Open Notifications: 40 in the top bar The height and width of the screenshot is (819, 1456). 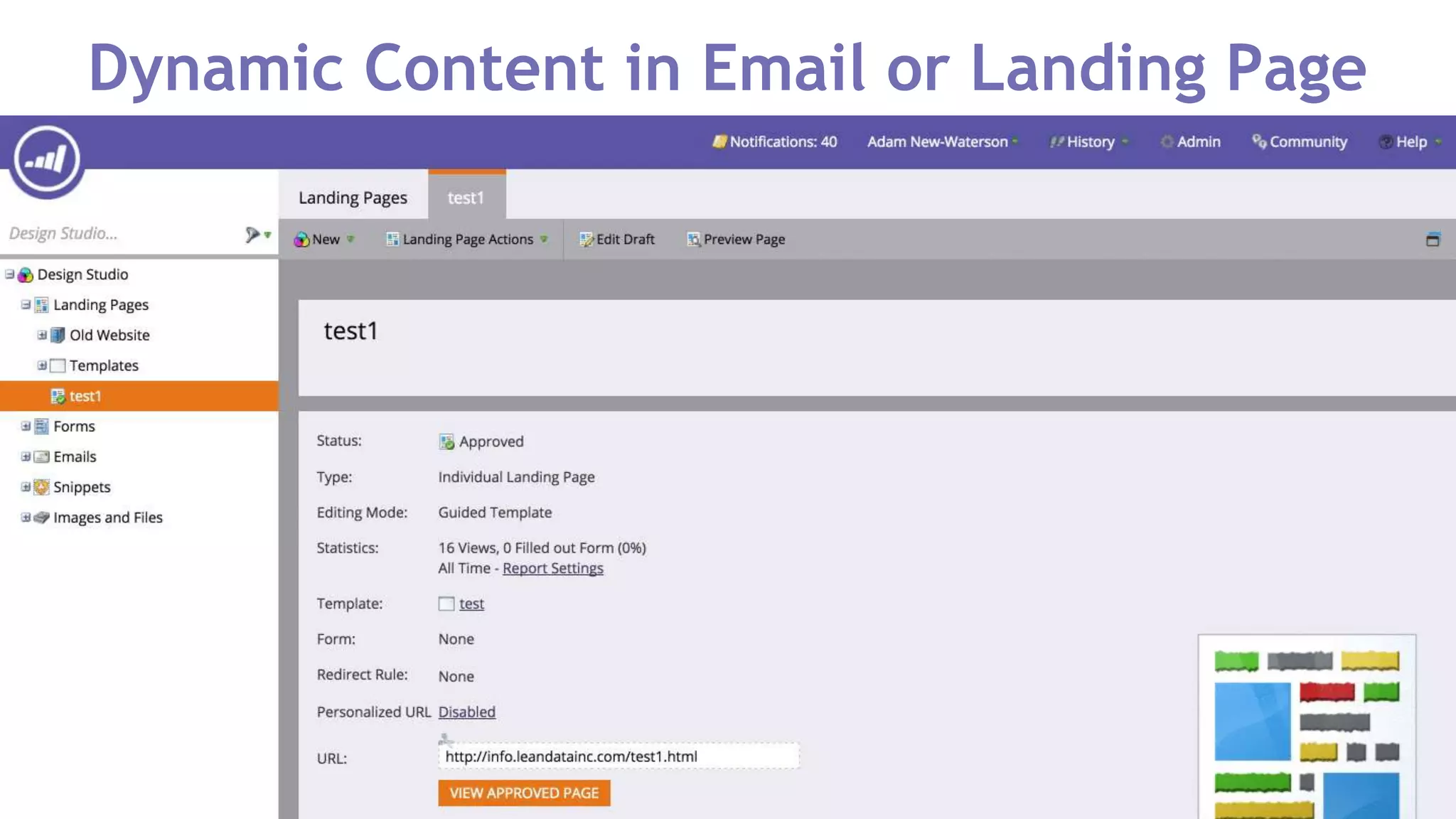click(775, 141)
